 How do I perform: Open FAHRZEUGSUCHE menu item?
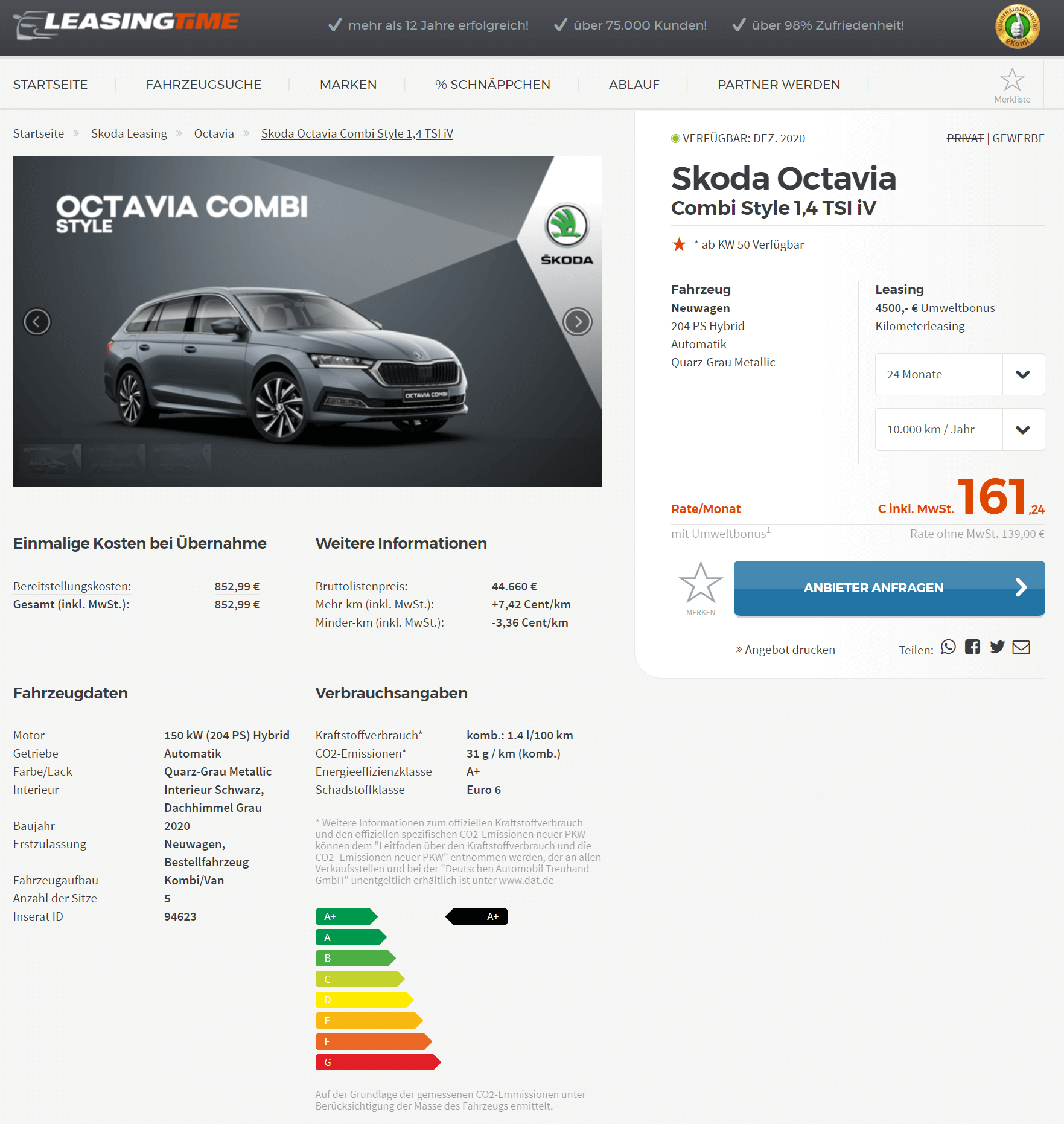pyautogui.click(x=204, y=85)
